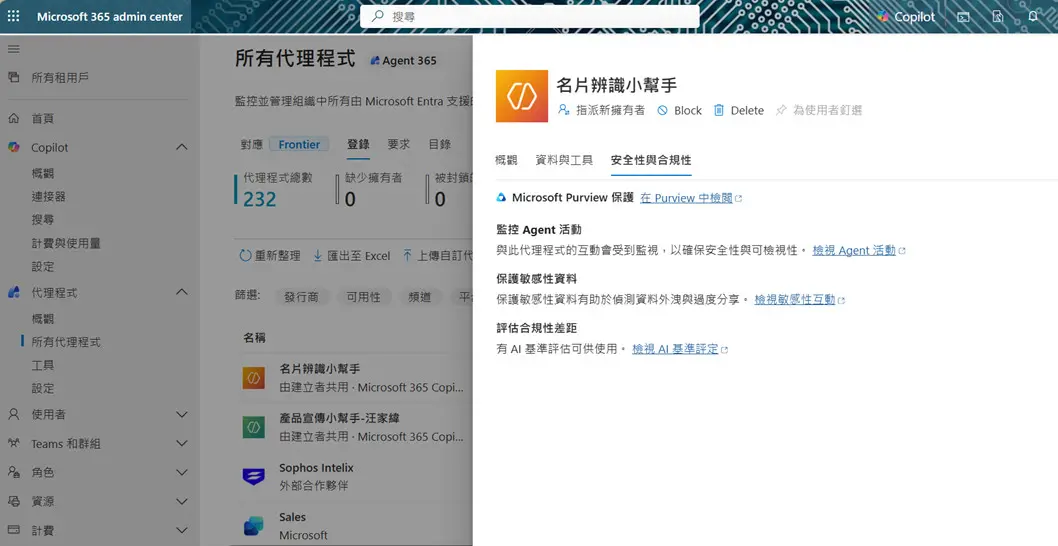Click the 重新整理 refresh icon

click(x=246, y=256)
